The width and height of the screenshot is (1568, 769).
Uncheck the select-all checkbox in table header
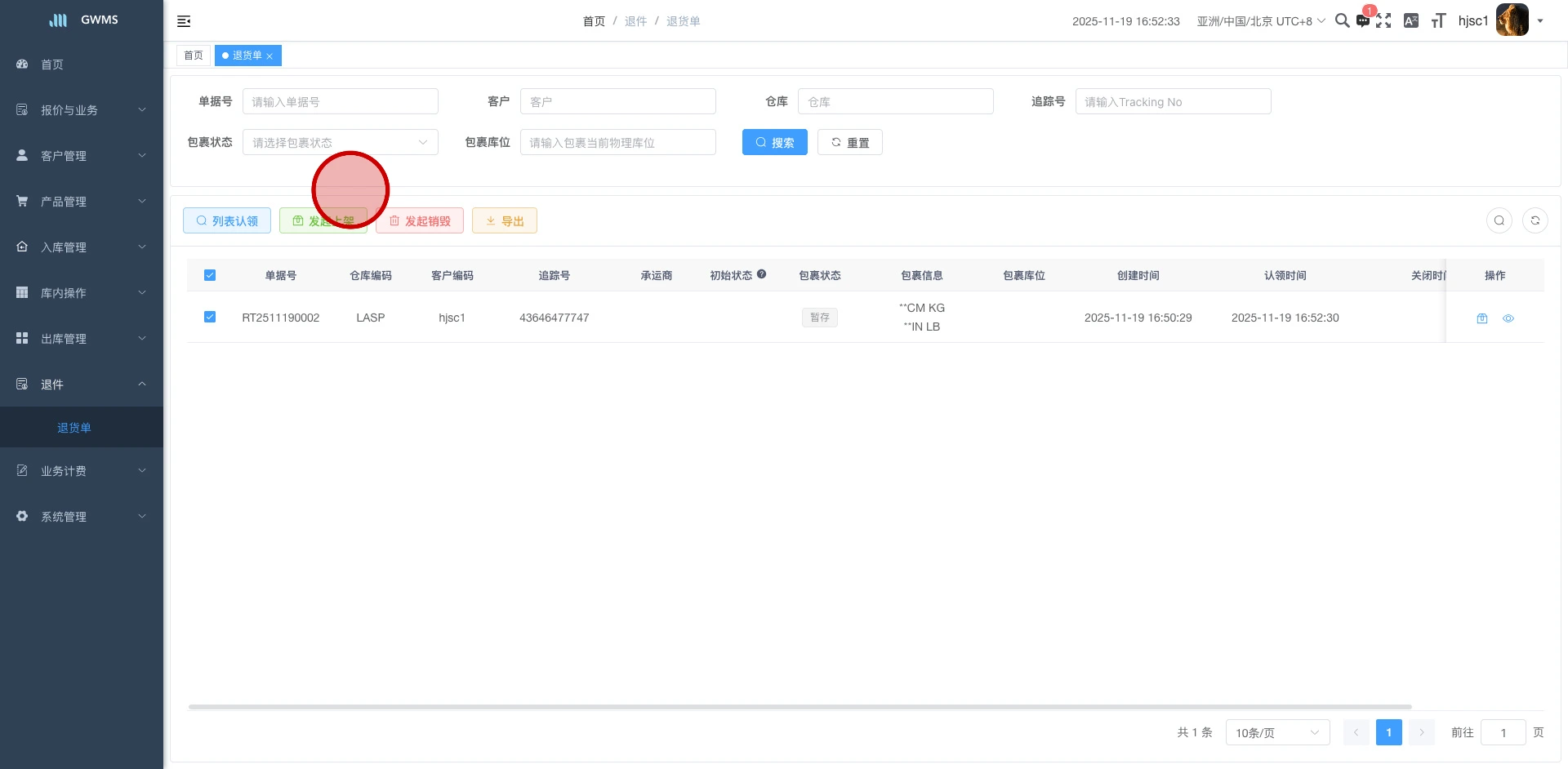[x=210, y=275]
